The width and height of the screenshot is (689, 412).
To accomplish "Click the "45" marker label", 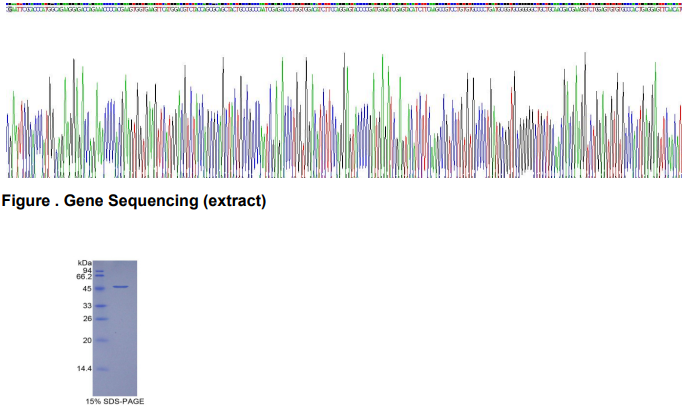I will click(x=87, y=289).
